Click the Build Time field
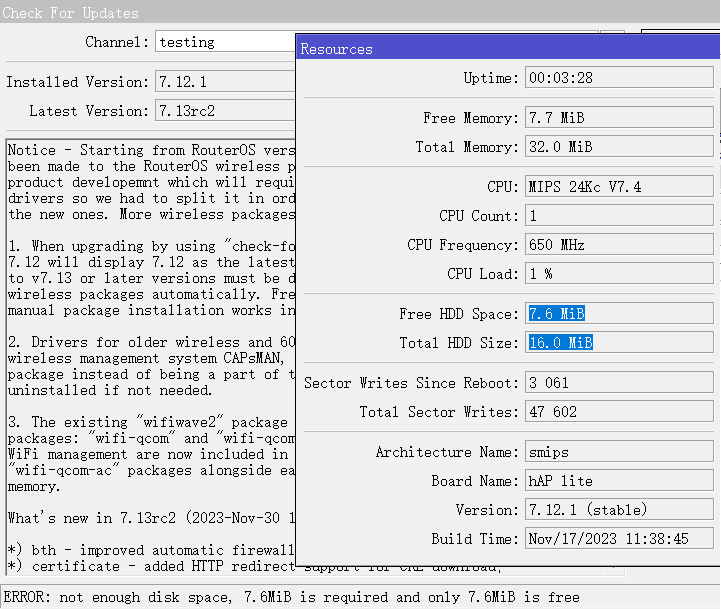Image resolution: width=721 pixels, height=609 pixels. (620, 539)
